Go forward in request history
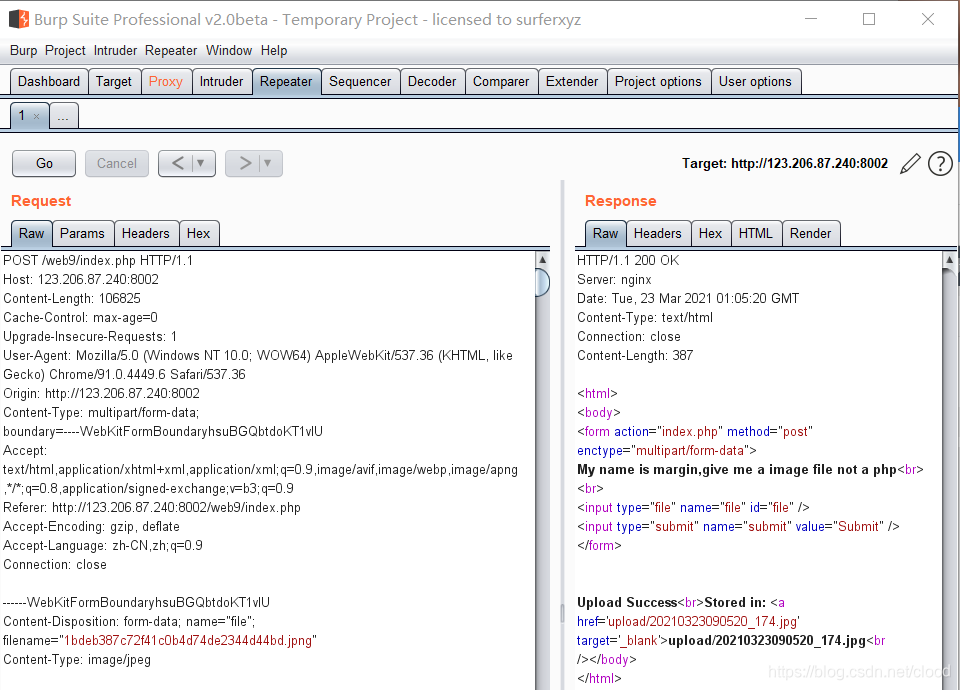The width and height of the screenshot is (960, 690). (x=245, y=163)
